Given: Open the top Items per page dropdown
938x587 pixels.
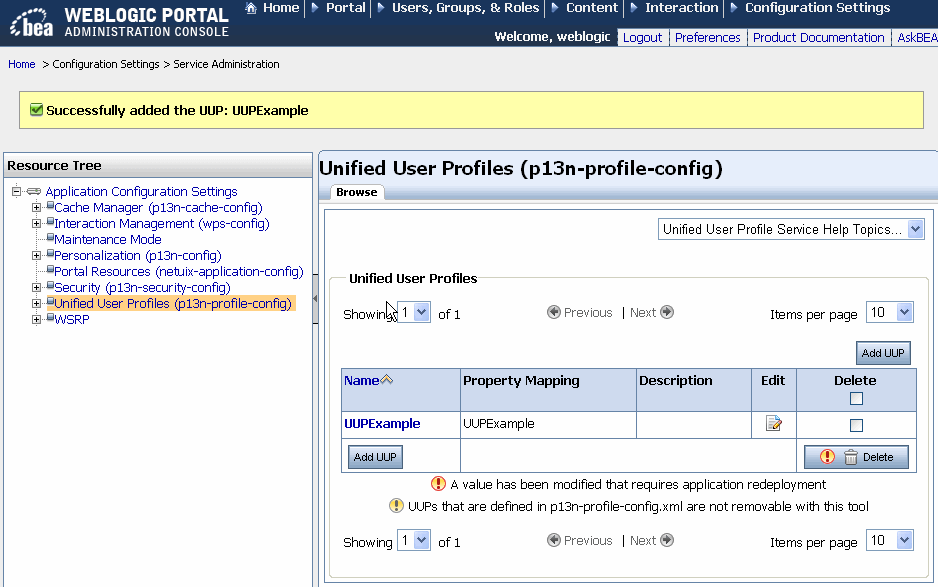Looking at the screenshot, I should (890, 312).
